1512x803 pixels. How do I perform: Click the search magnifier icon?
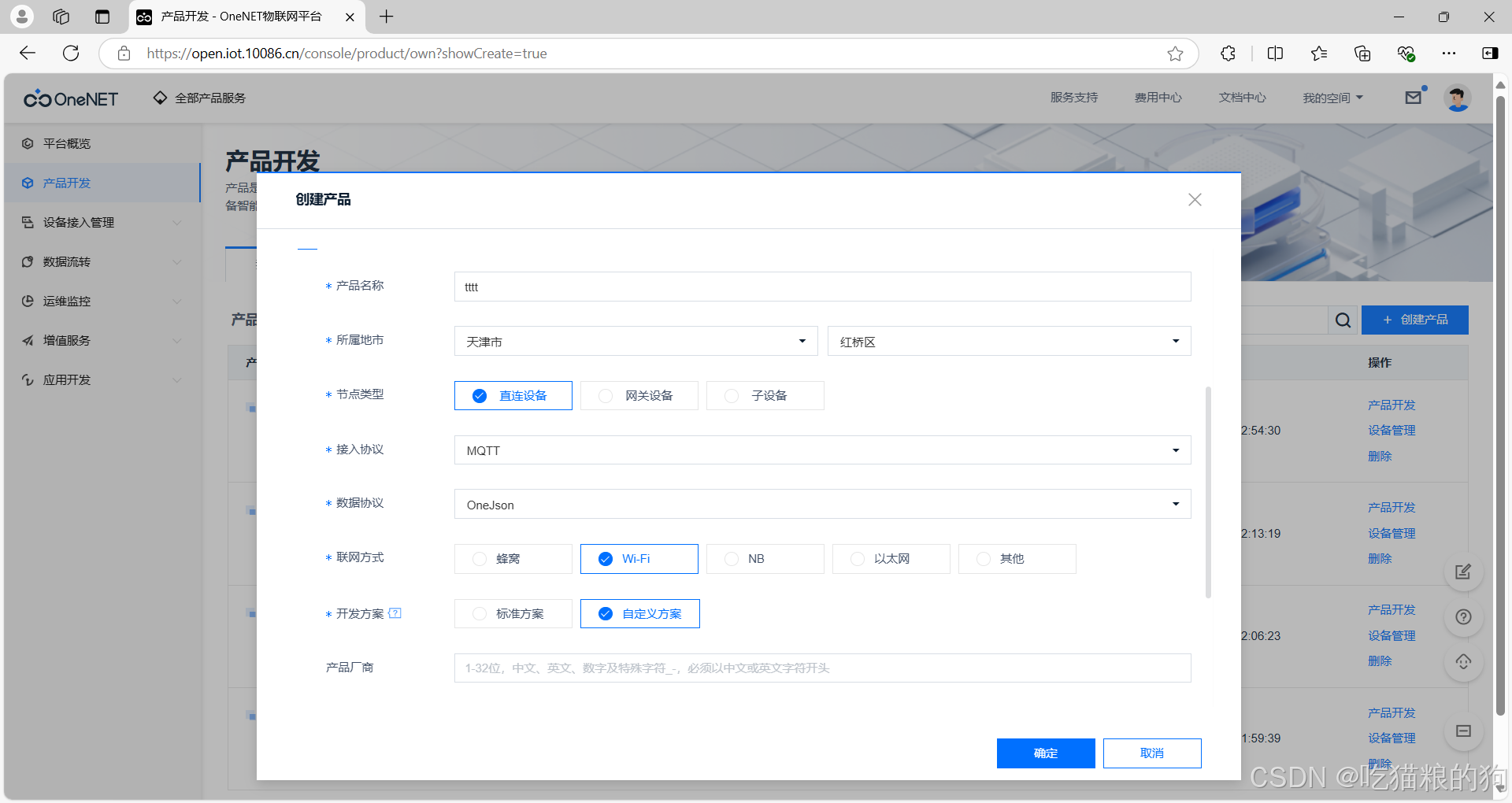click(1343, 320)
